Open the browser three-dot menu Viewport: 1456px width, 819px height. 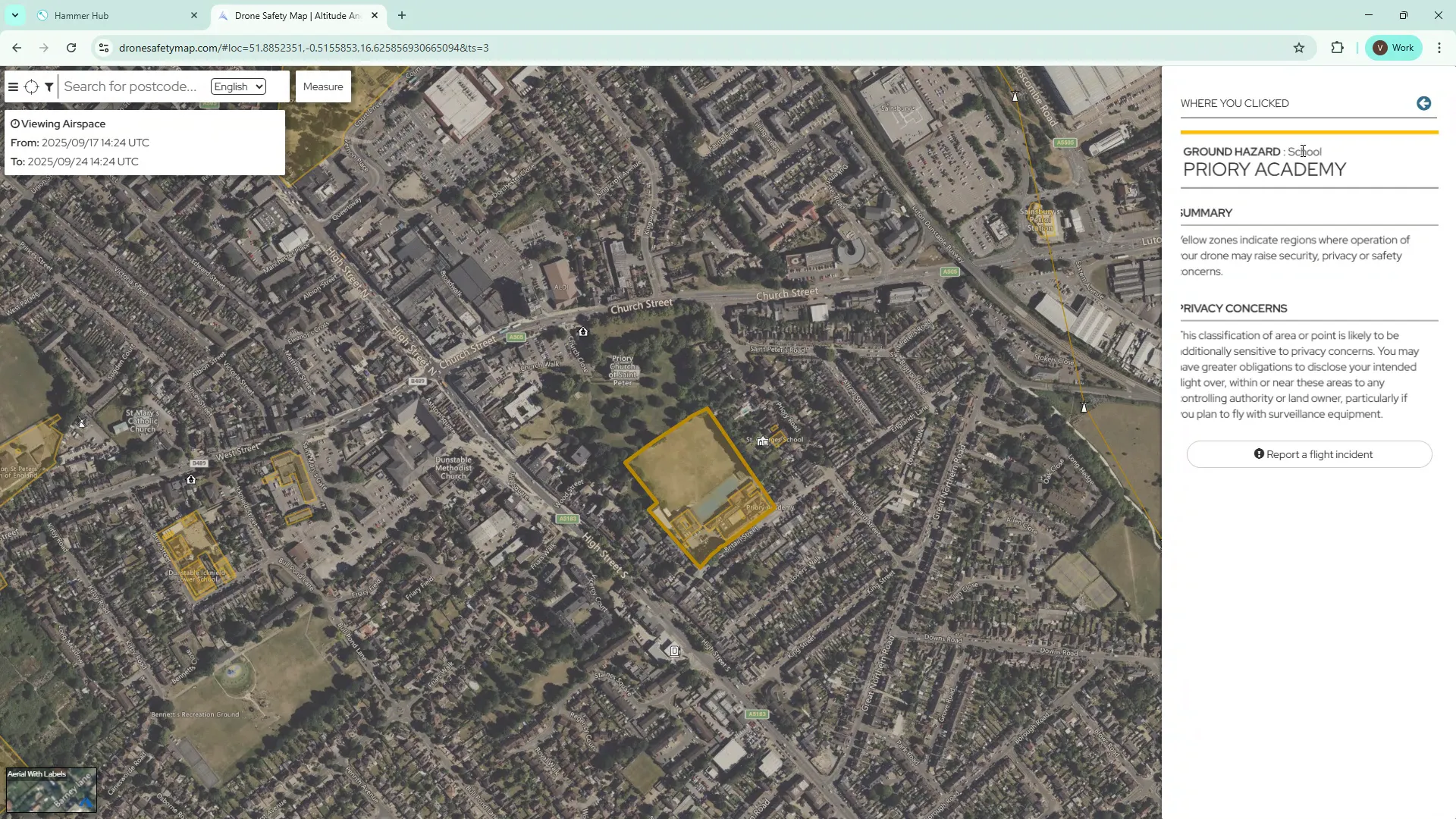click(1439, 47)
